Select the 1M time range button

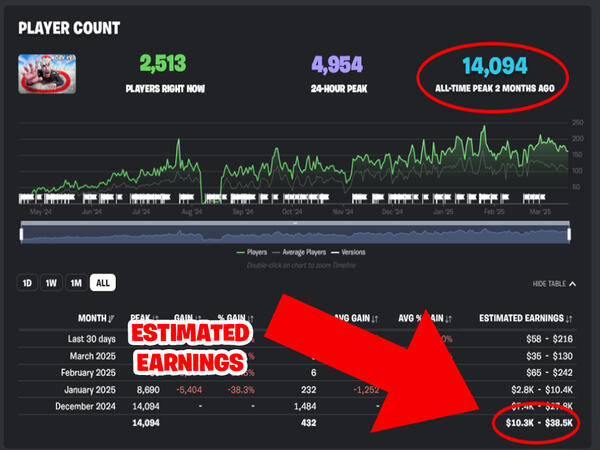coord(76,283)
